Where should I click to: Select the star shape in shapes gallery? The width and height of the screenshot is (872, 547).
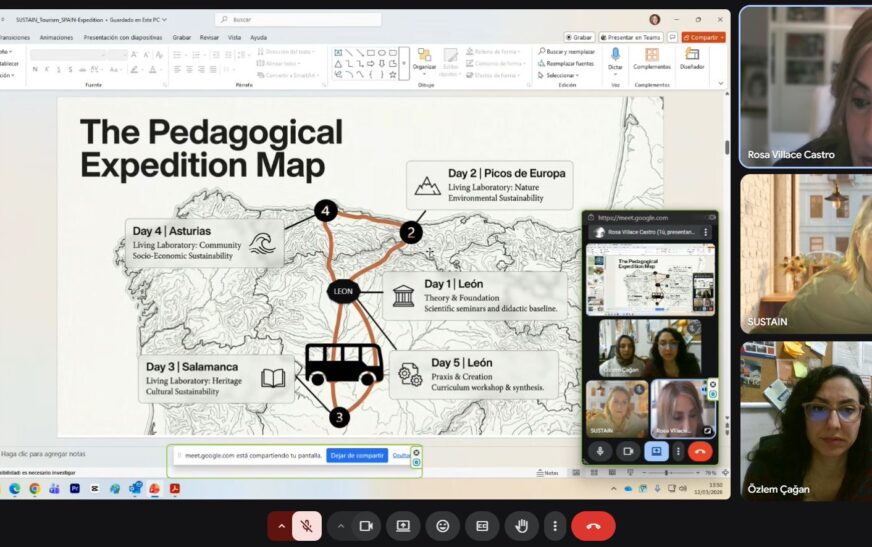click(393, 74)
